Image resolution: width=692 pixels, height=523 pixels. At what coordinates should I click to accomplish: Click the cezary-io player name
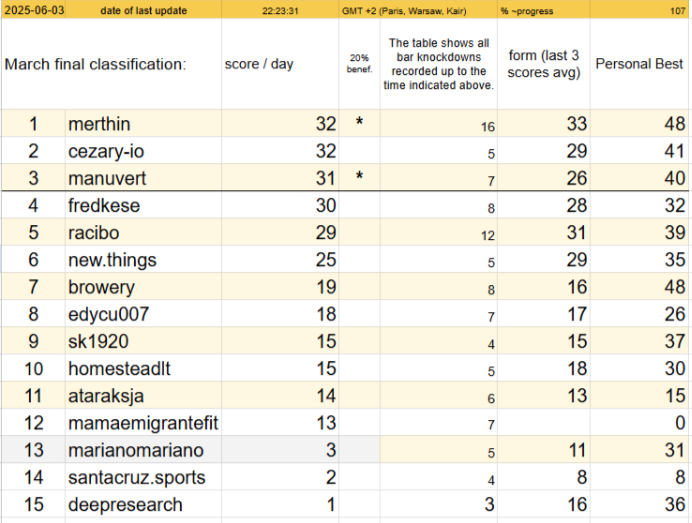point(106,151)
